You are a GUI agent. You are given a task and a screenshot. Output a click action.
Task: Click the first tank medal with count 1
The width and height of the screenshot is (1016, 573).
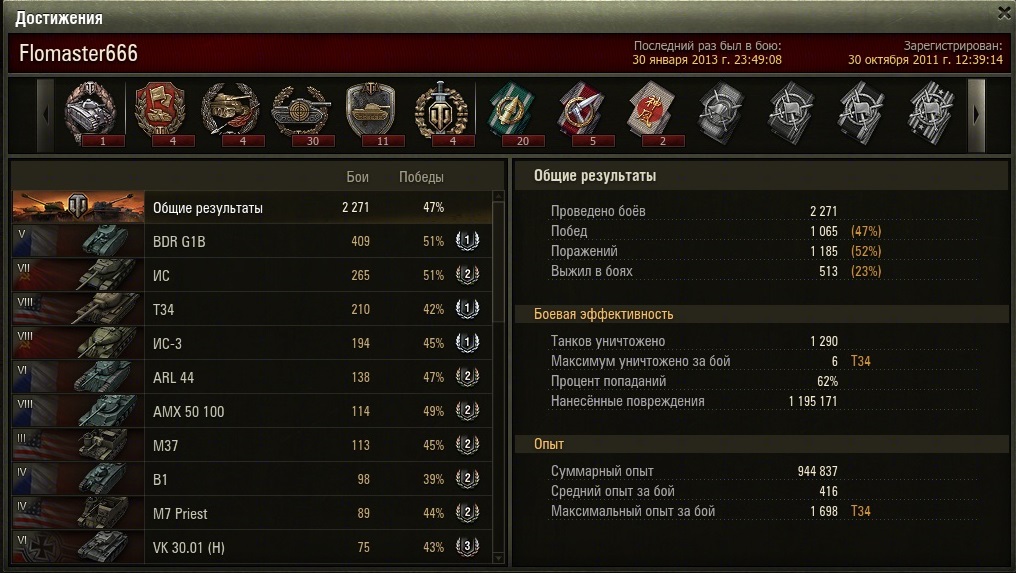tap(90, 112)
